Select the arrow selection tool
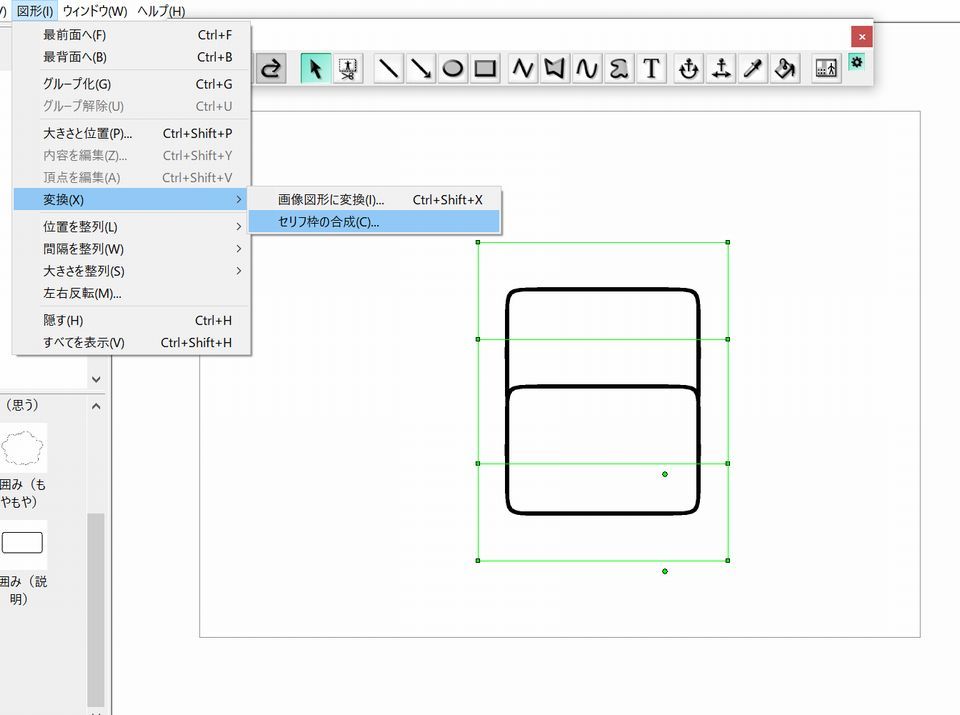 click(x=316, y=69)
